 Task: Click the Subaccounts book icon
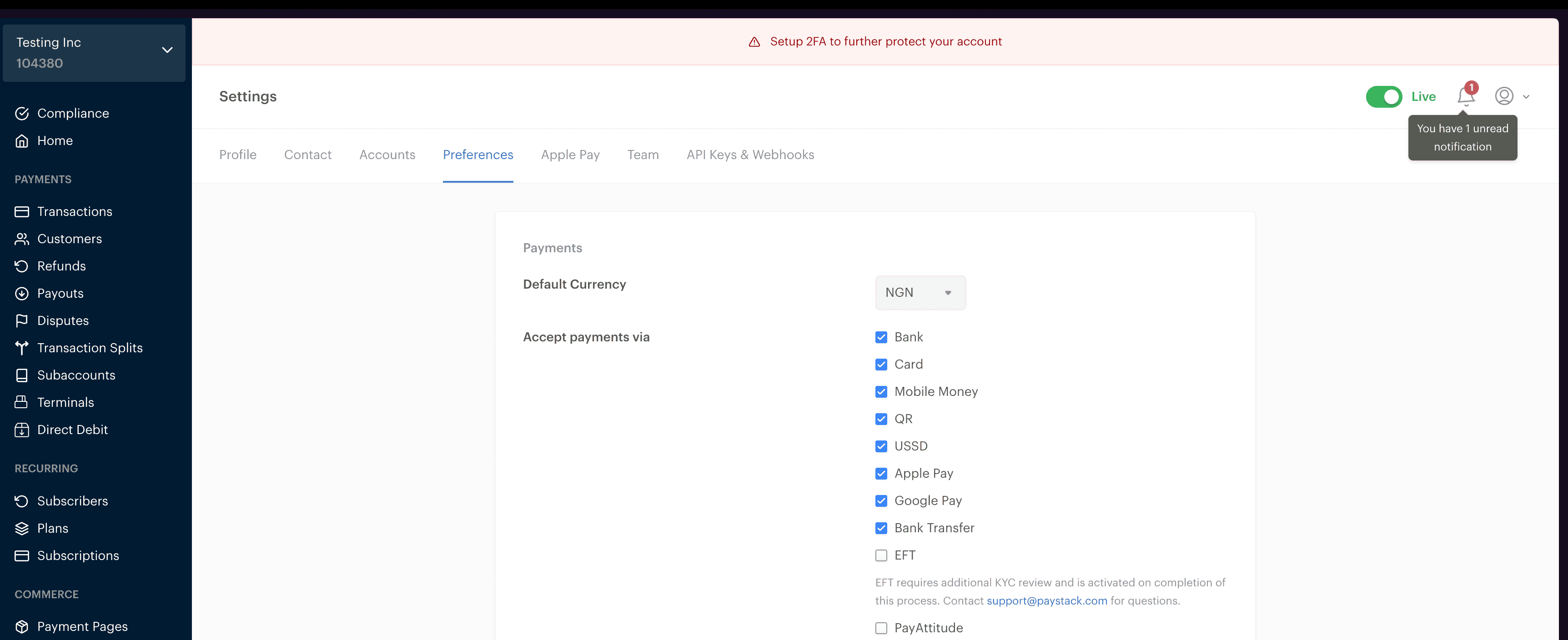(22, 375)
